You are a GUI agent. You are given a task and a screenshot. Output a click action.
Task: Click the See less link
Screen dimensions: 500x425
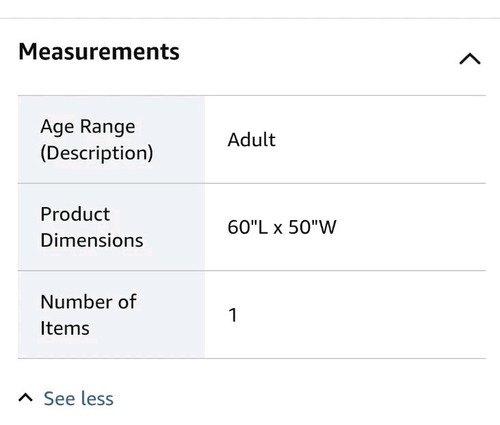click(78, 399)
